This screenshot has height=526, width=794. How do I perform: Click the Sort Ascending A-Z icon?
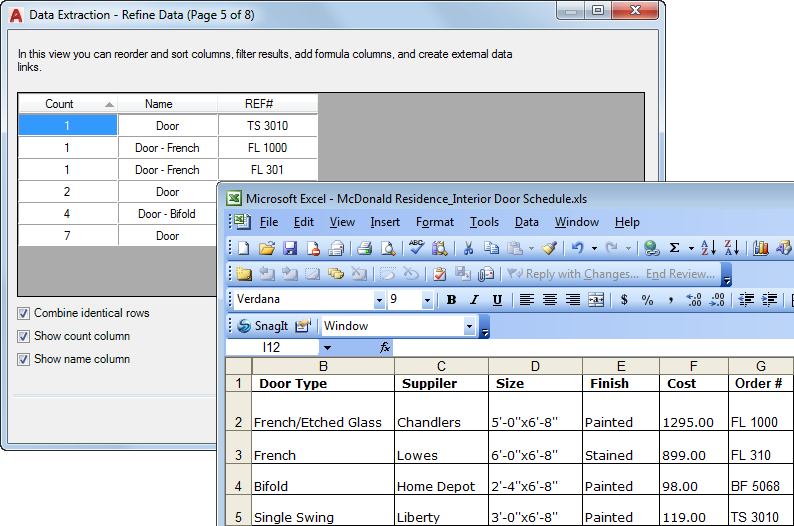click(x=708, y=248)
